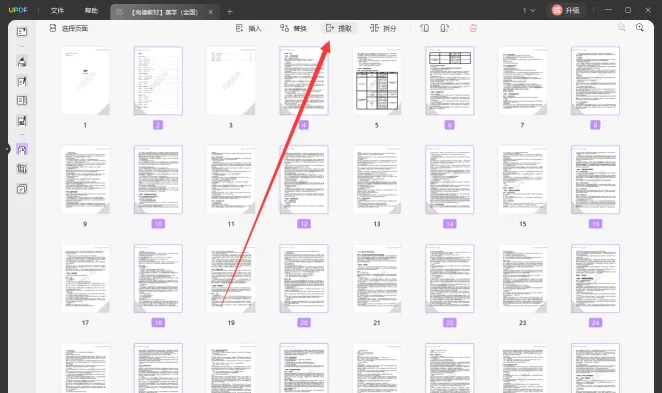Screen dimensions: 662x393
Task: Select the Replace (替换) pages tool
Action: pos(293,28)
